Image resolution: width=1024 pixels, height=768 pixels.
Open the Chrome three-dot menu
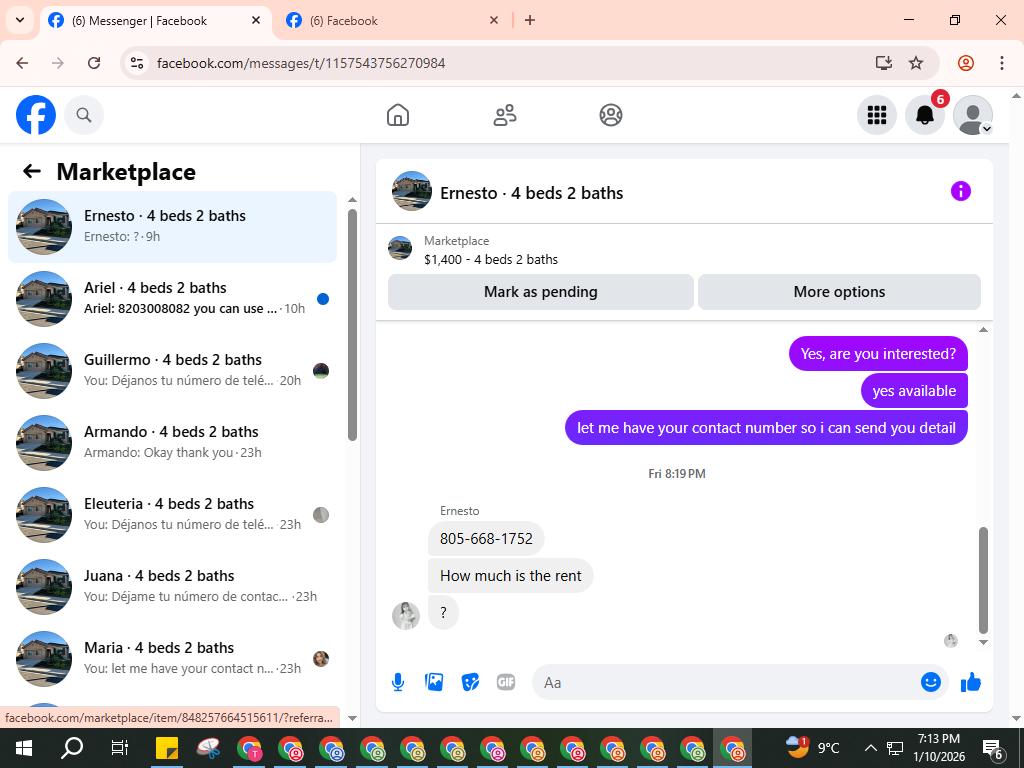coord(1002,63)
